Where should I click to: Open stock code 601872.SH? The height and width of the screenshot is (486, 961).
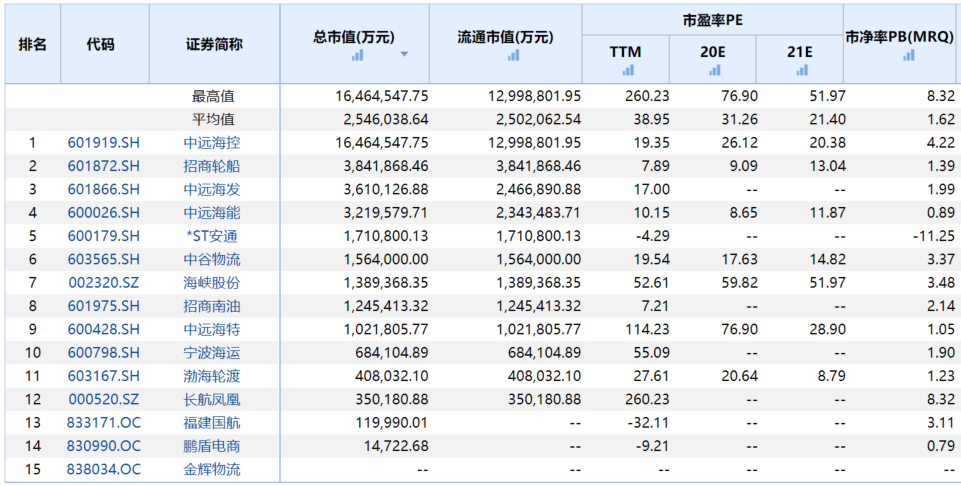(104, 166)
